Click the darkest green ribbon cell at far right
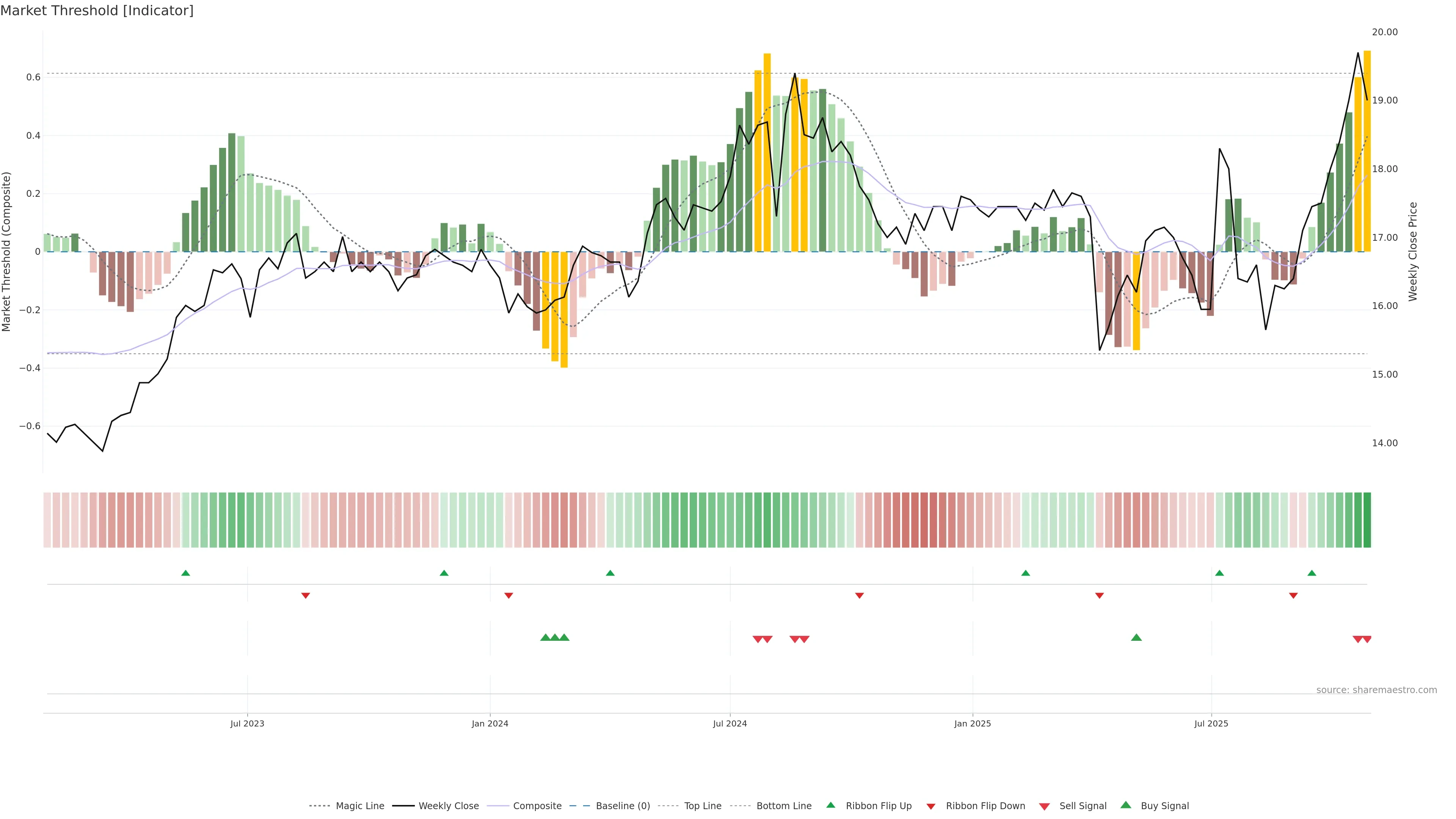 (1367, 519)
